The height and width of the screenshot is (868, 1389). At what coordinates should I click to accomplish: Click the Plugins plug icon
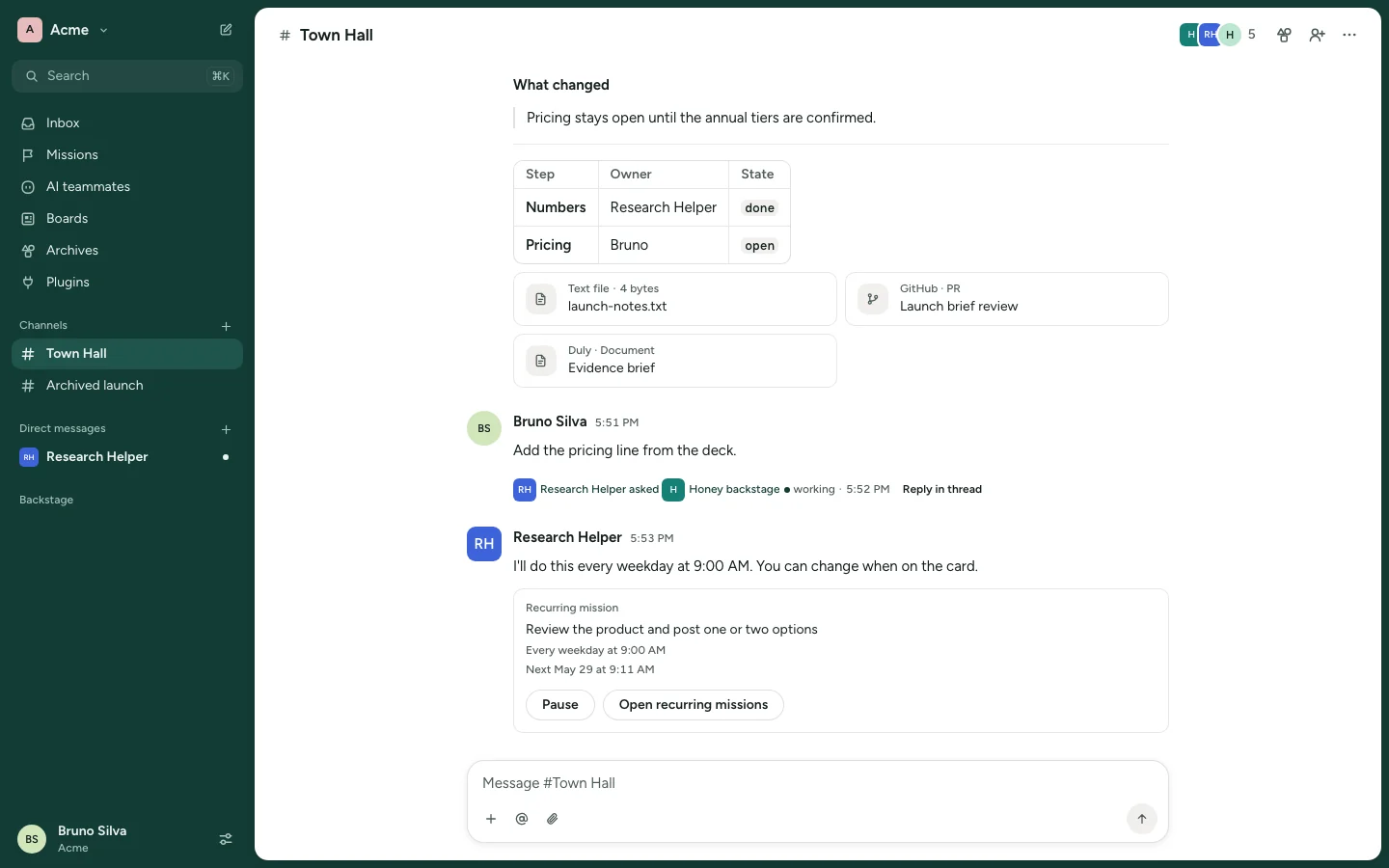[x=28, y=283]
